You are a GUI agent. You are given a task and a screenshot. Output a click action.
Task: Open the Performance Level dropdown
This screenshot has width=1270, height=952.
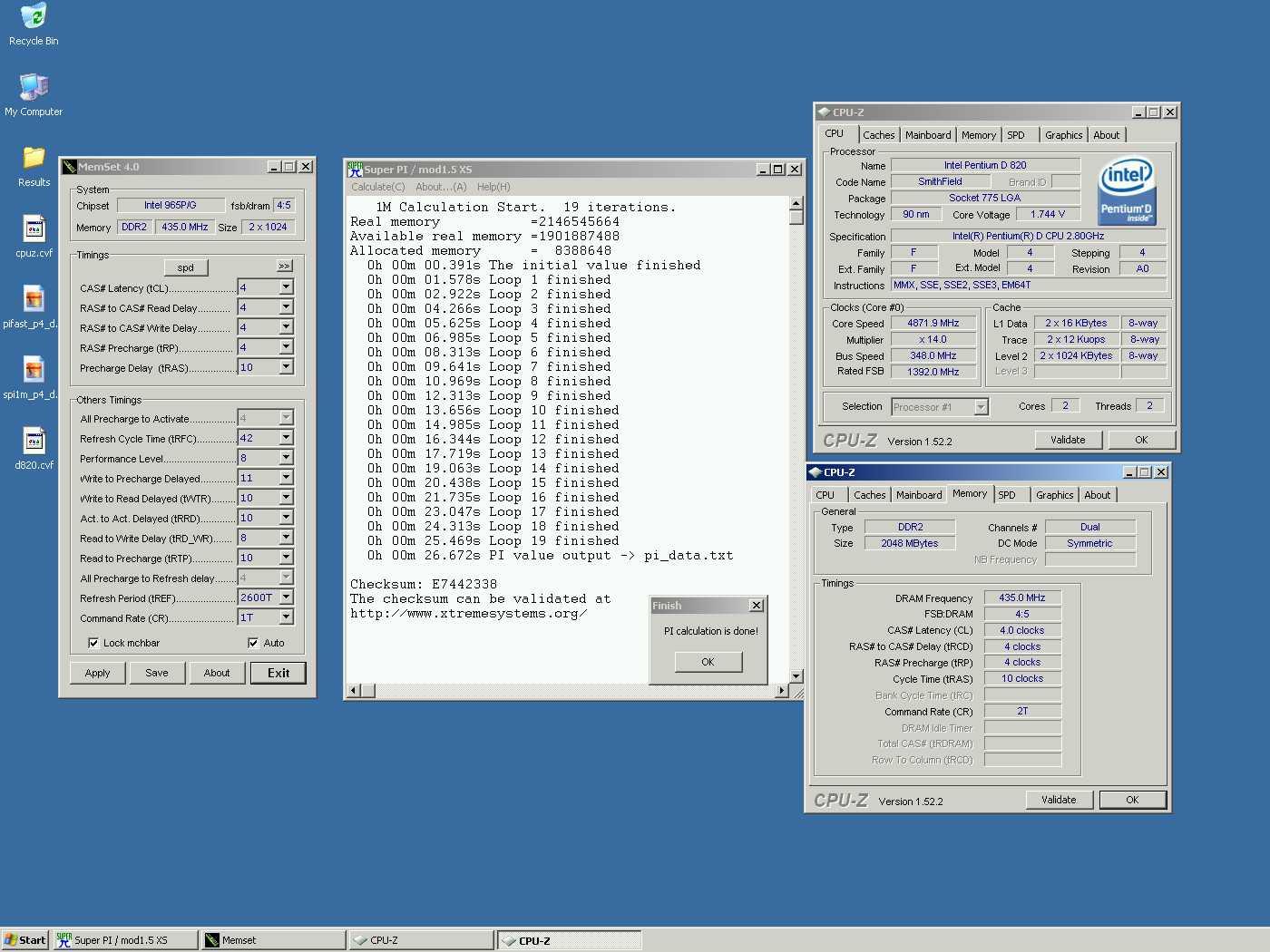[286, 458]
